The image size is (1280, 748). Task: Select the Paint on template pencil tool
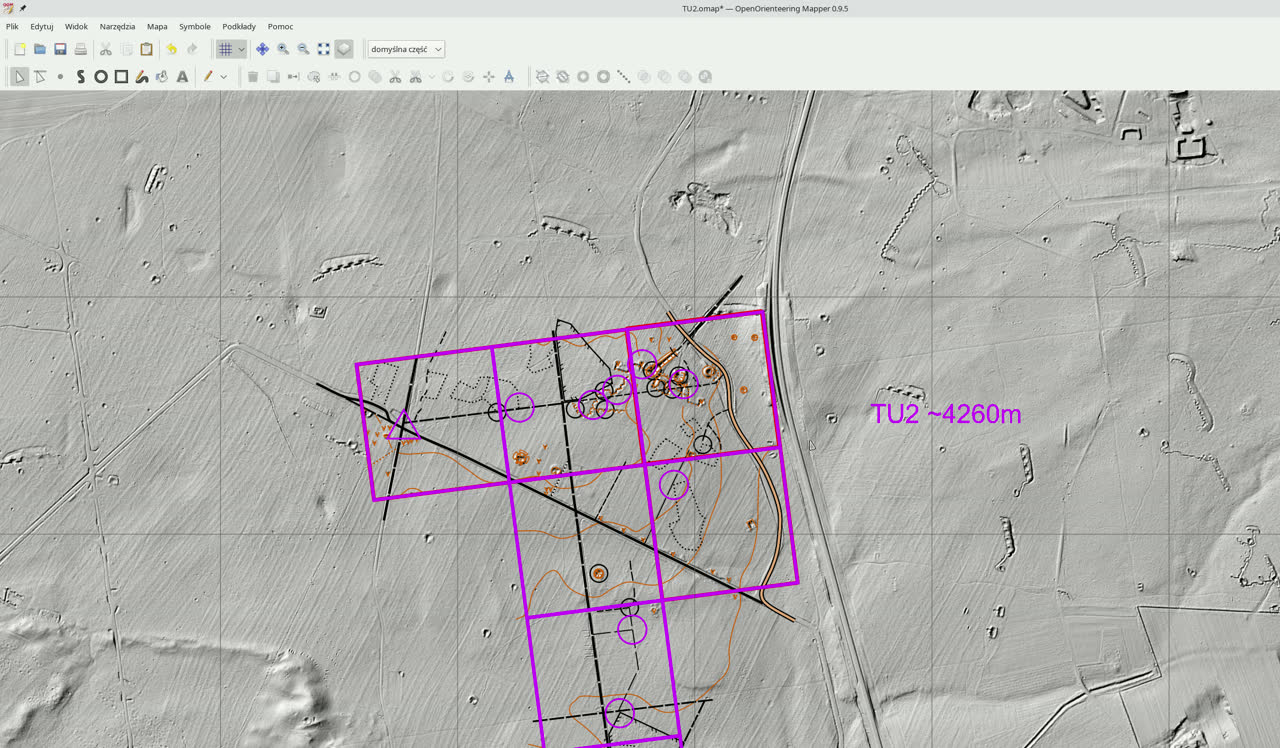208,76
